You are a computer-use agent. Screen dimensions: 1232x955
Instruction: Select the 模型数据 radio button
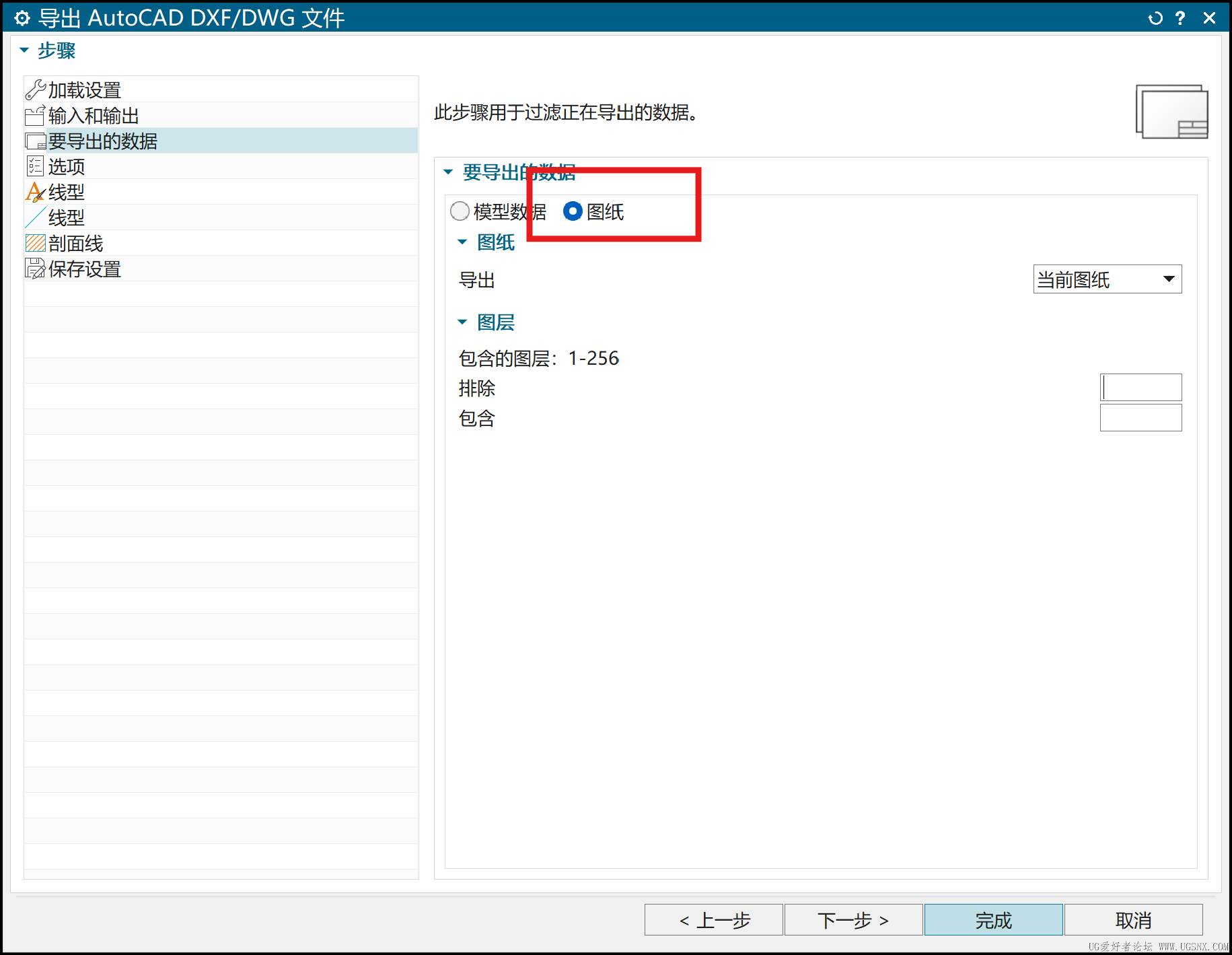coord(460,211)
